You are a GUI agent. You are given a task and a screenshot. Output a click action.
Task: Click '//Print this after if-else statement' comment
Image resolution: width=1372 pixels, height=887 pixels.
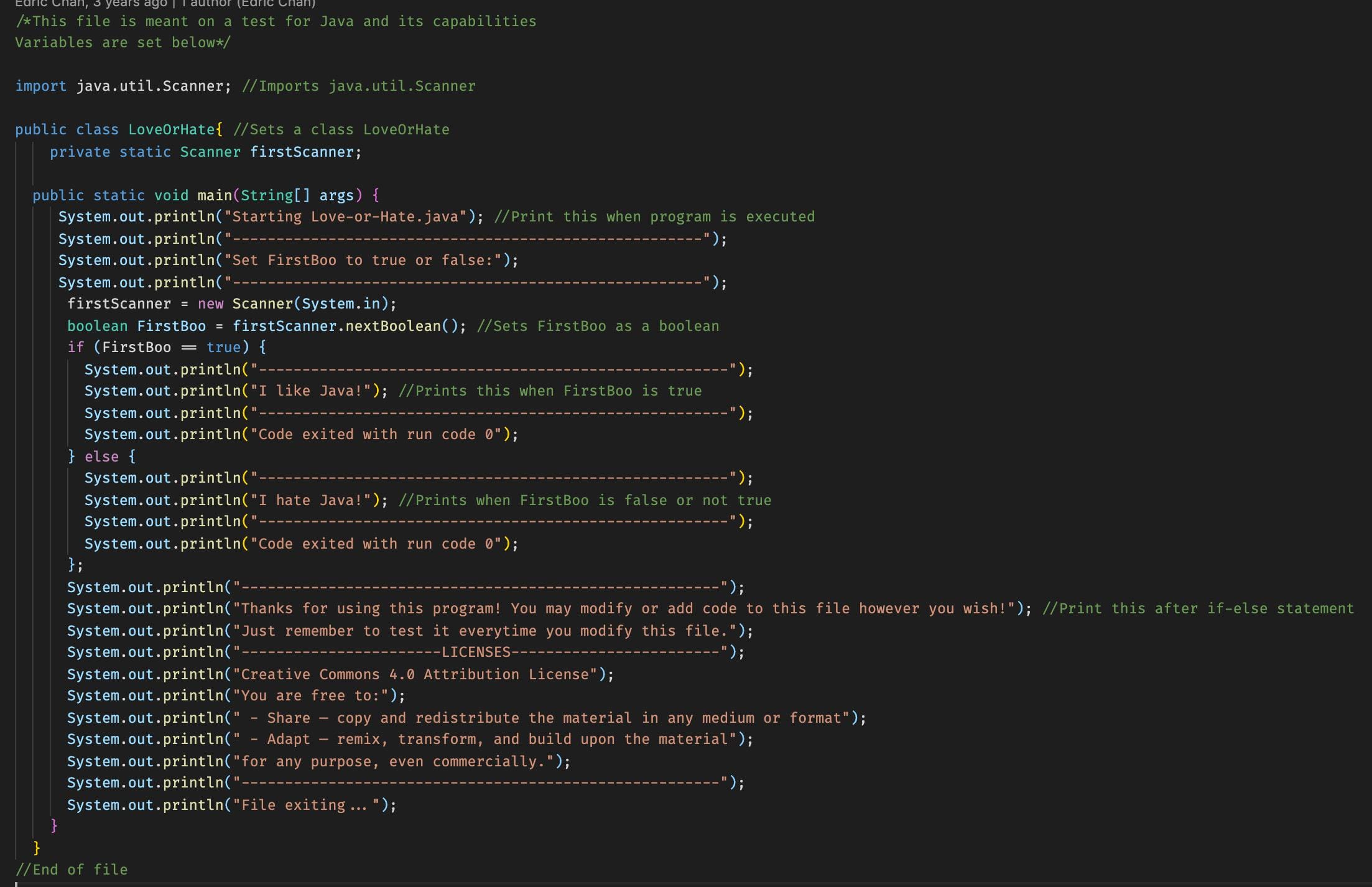1198,608
